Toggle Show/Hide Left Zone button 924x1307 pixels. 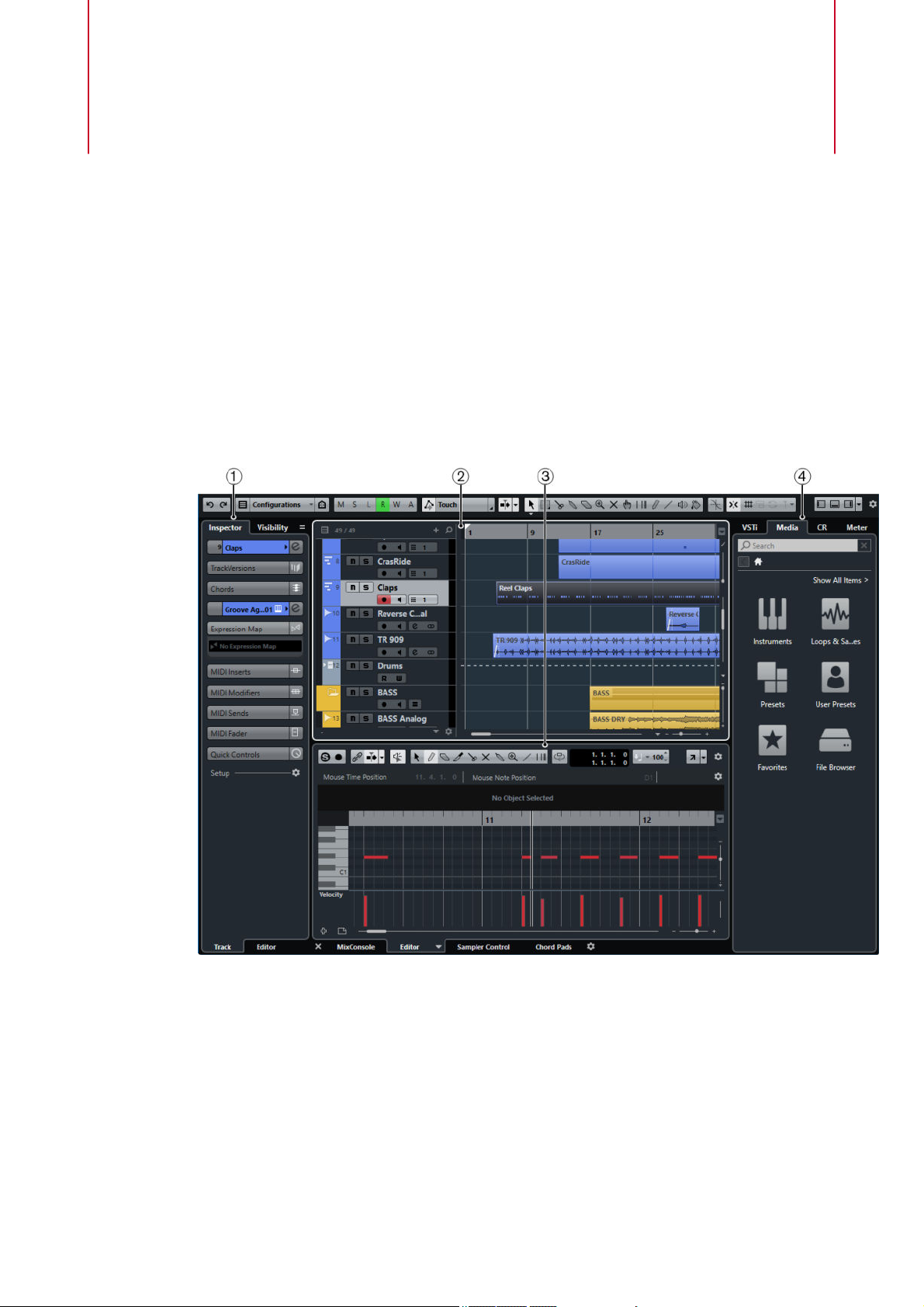click(821, 504)
